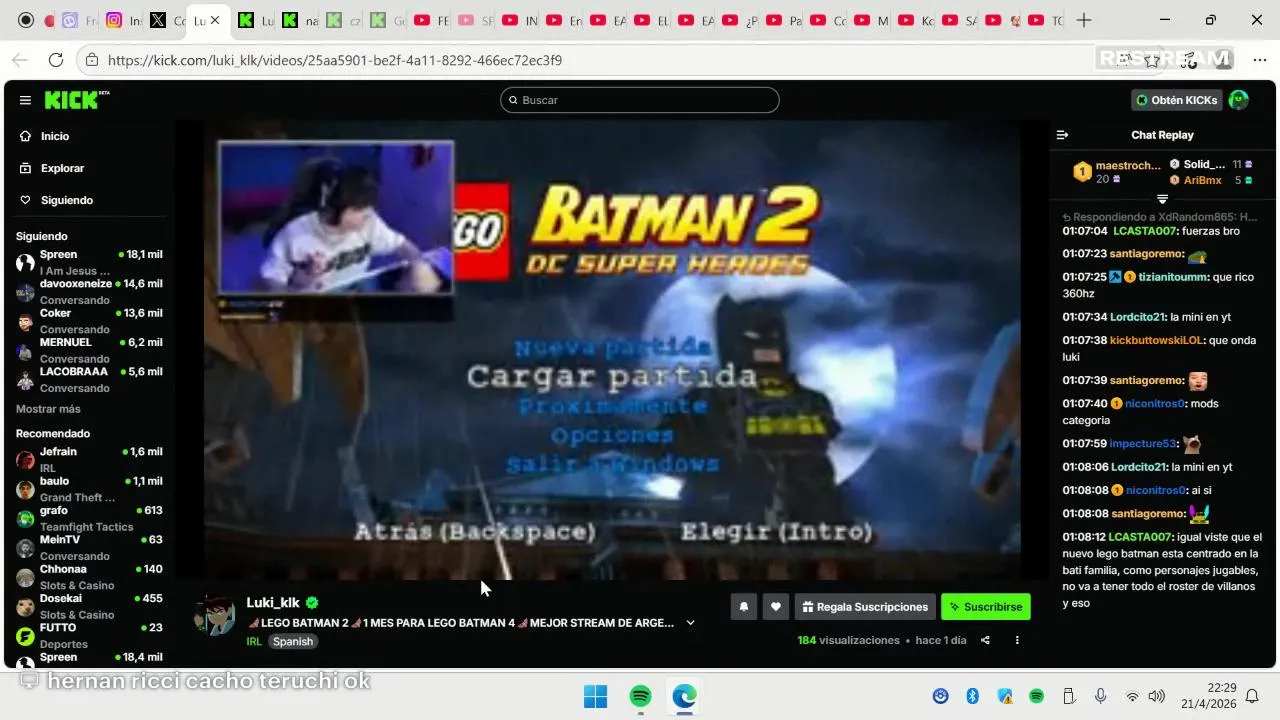Select MERNUEL channel in the sidebar
Image resolution: width=1280 pixels, height=720 pixels.
[x=88, y=349]
